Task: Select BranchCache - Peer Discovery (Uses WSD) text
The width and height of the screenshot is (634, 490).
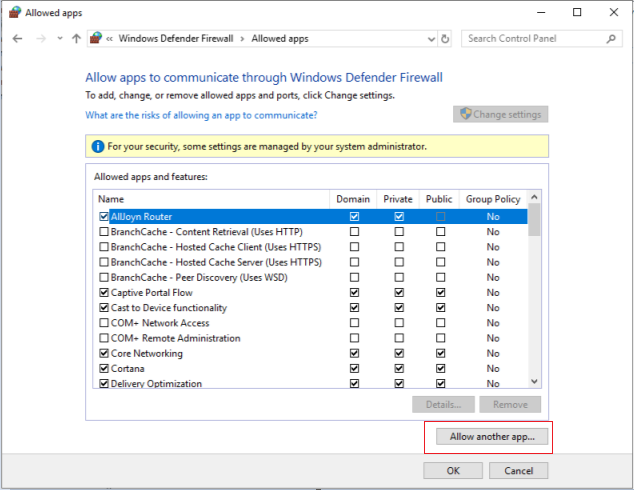Action: point(199,277)
